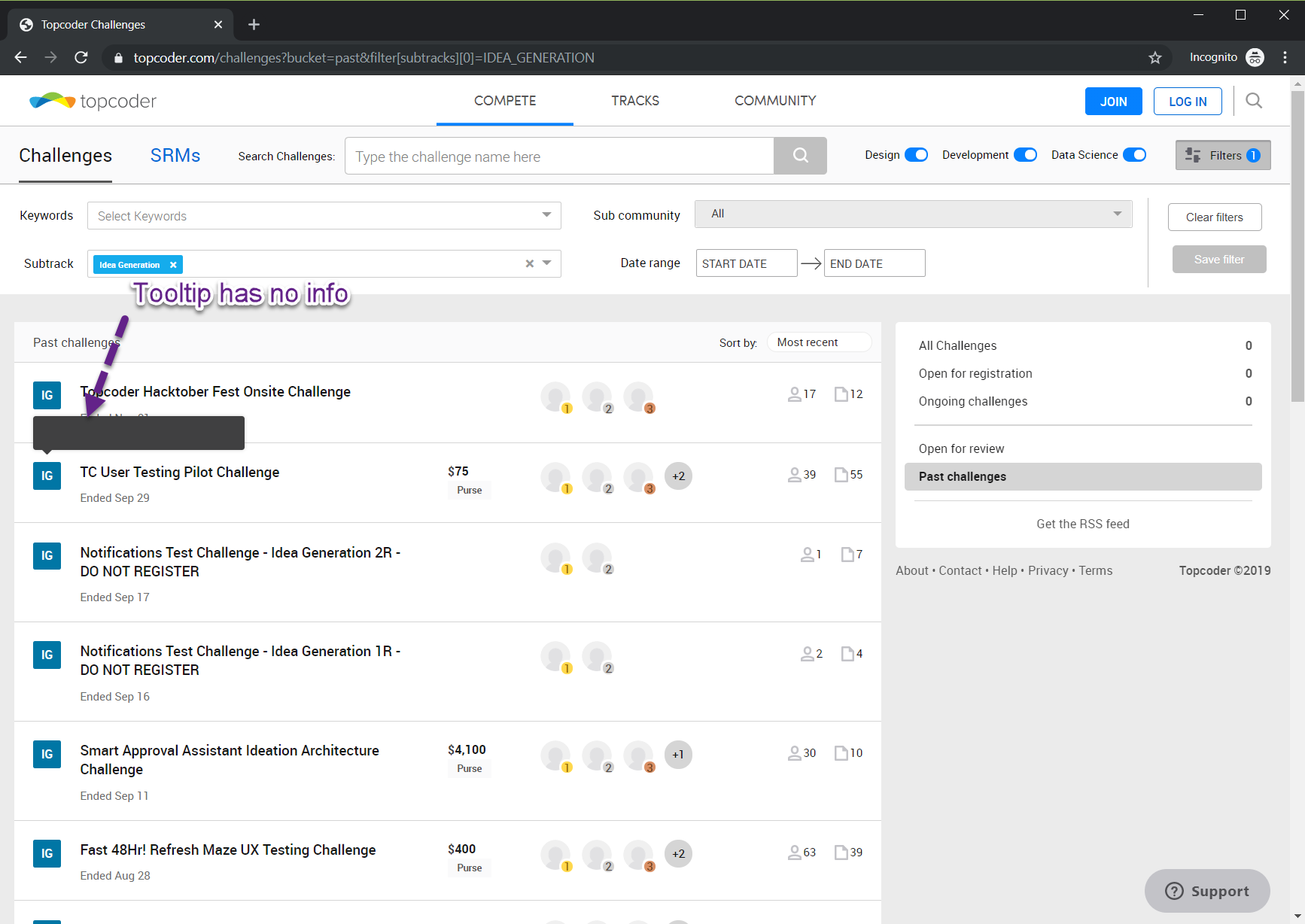The height and width of the screenshot is (924, 1305).
Task: Open the Get the RSS feed link
Action: tap(1083, 524)
